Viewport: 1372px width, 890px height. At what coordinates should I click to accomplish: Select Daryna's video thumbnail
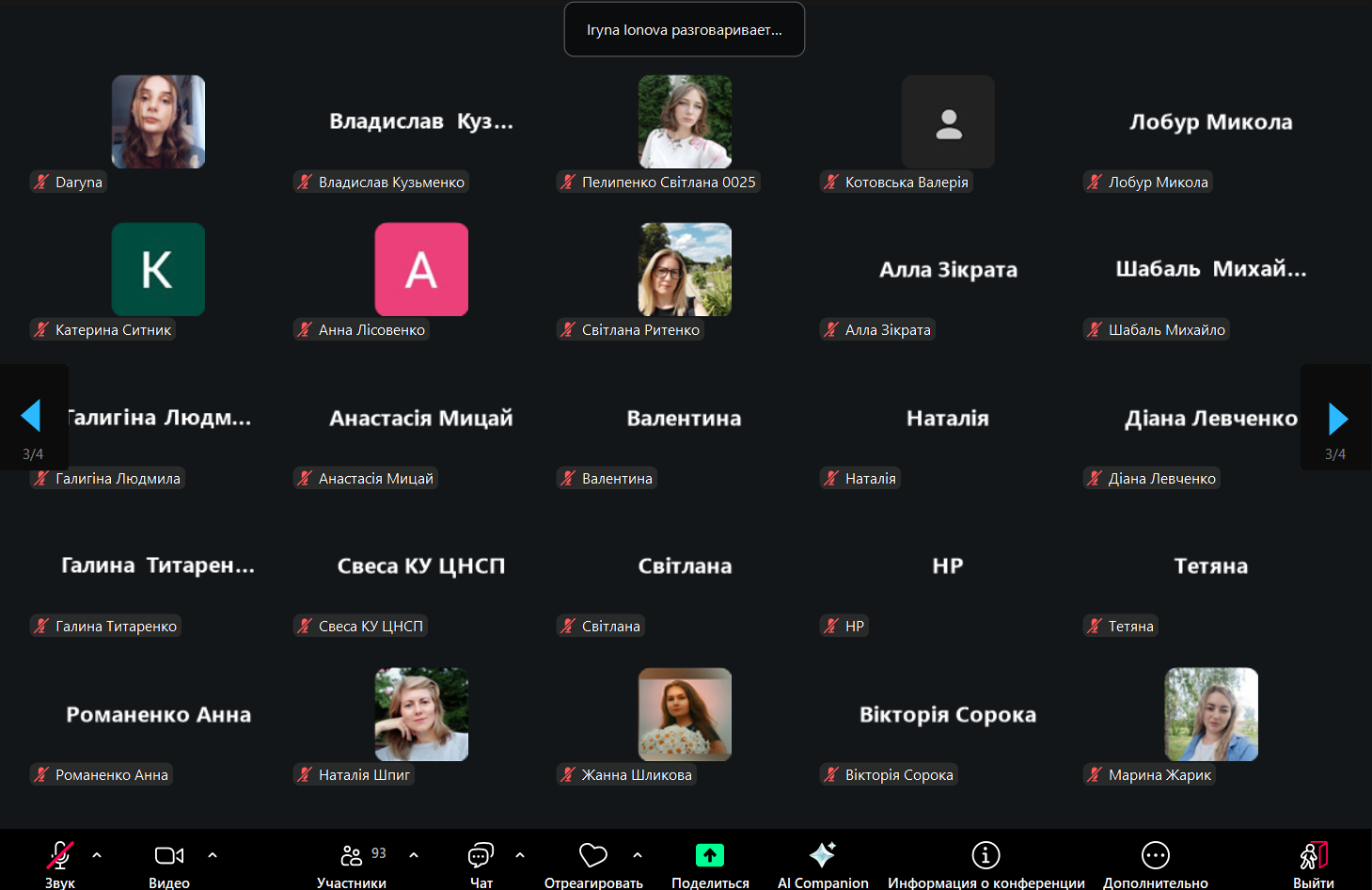click(x=158, y=122)
